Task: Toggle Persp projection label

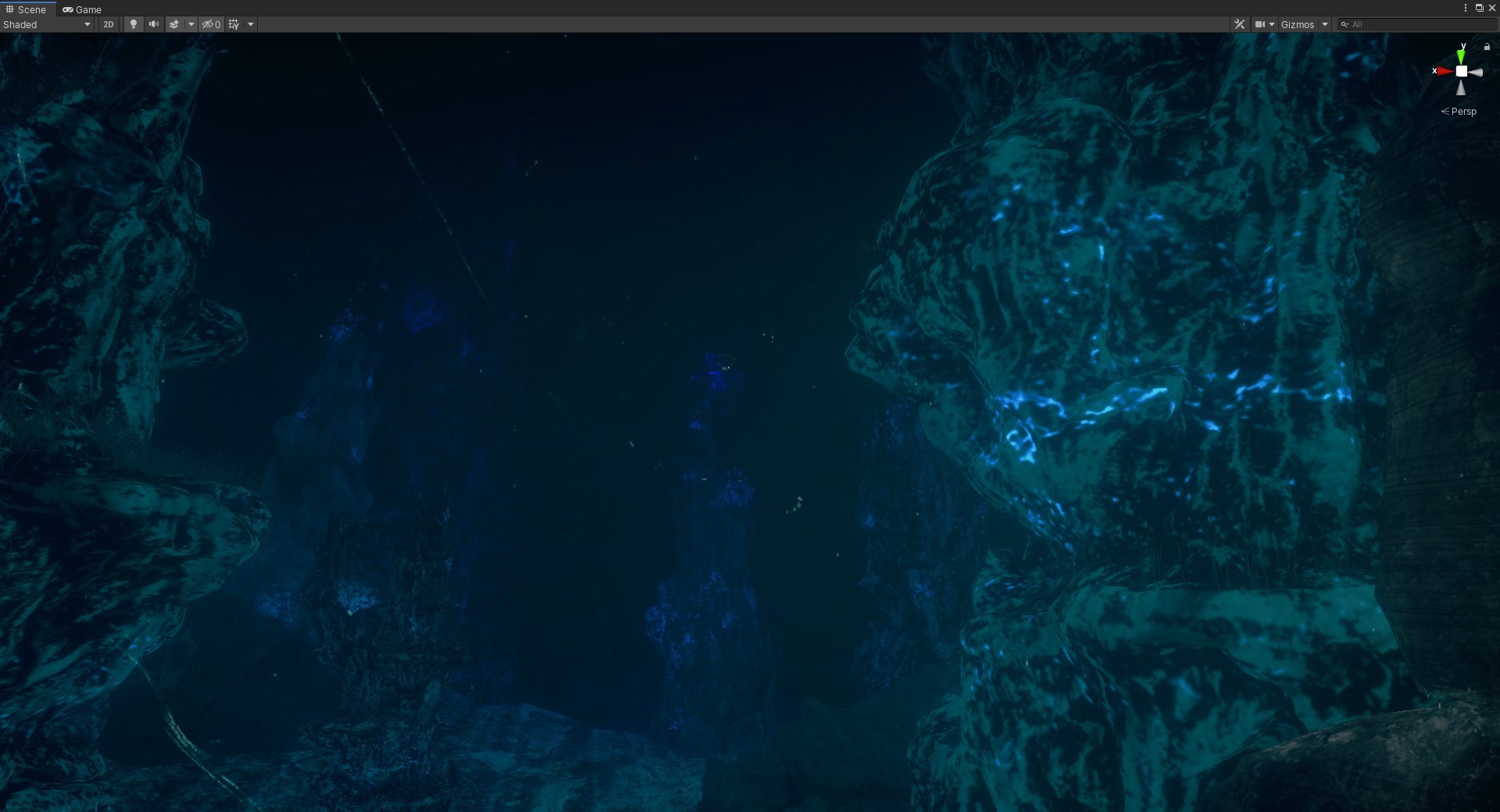Action: click(1459, 112)
